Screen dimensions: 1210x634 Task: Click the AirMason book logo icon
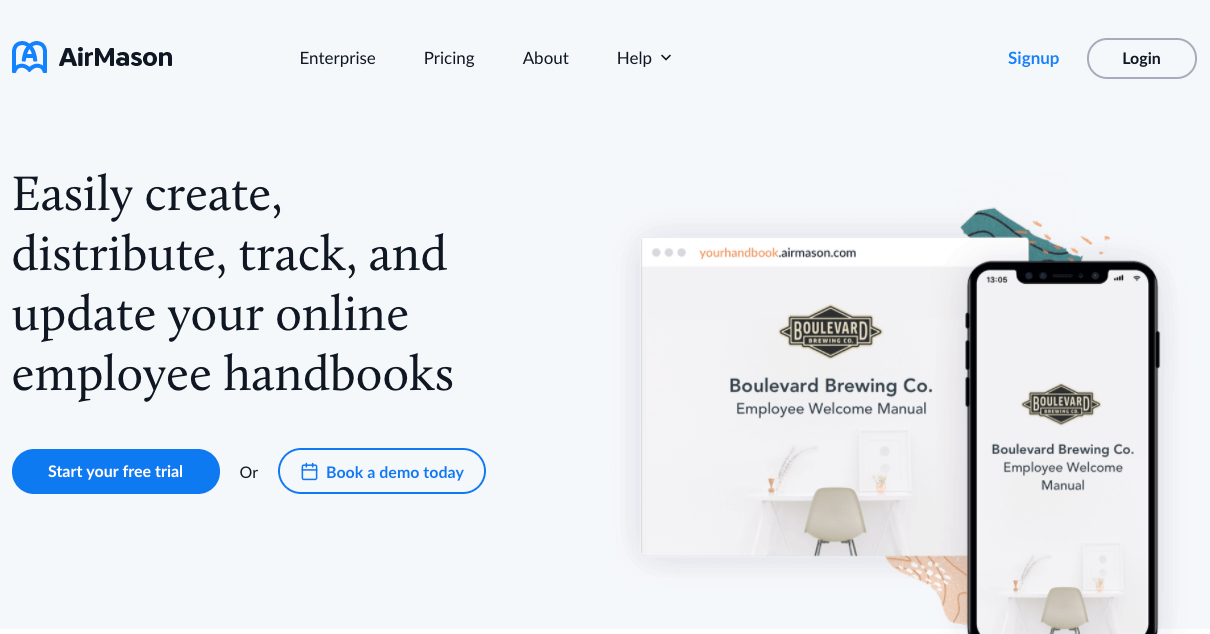[29, 58]
